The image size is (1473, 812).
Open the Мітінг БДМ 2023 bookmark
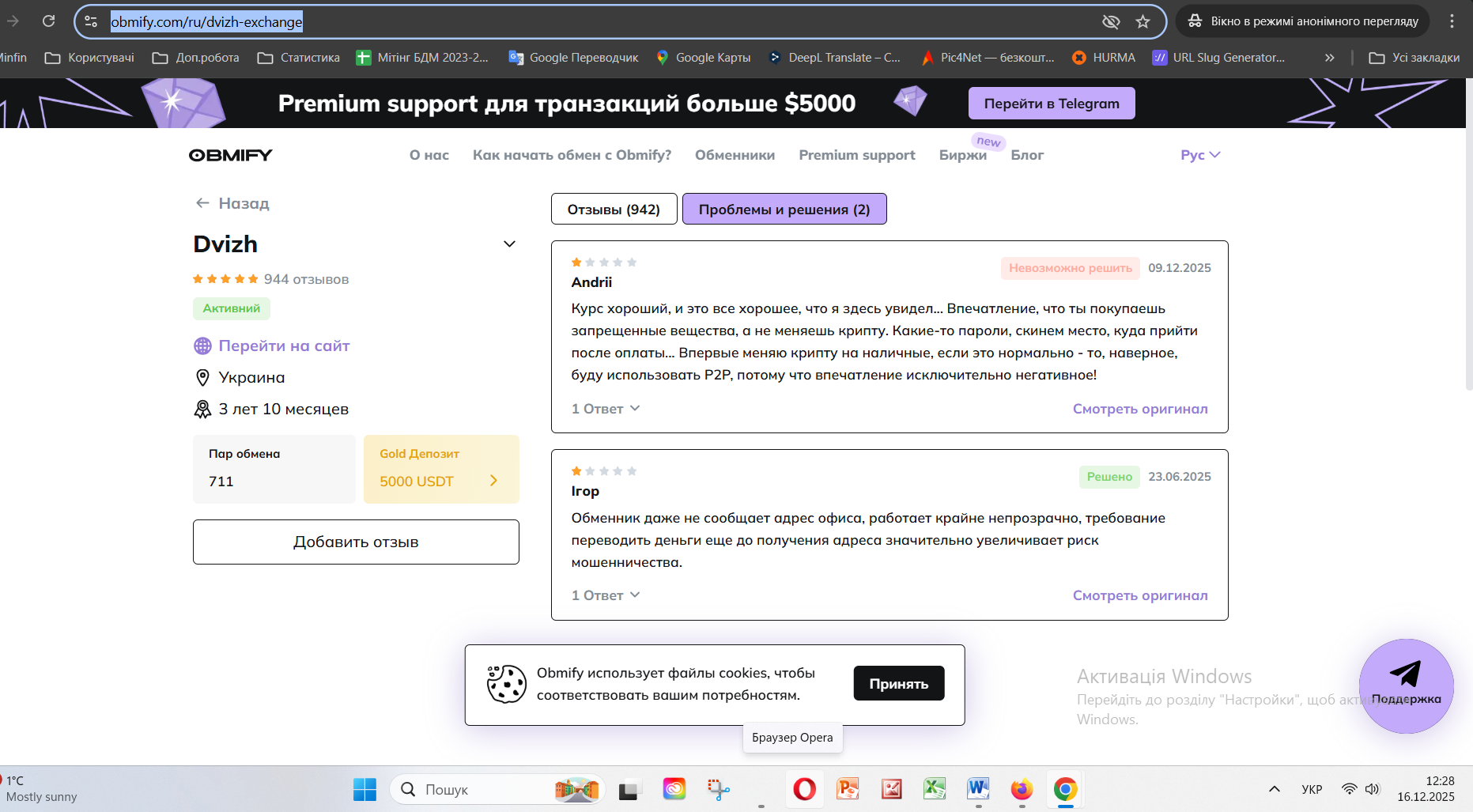[422, 58]
